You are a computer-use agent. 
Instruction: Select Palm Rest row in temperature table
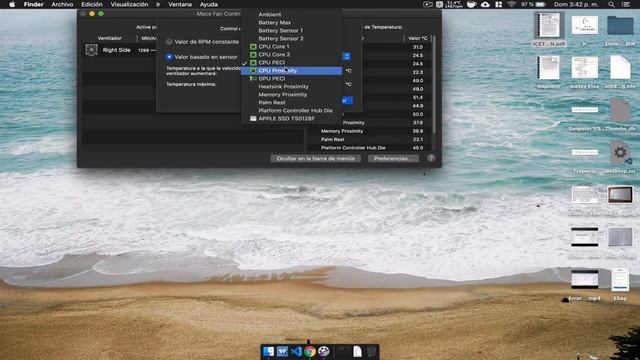pyautogui.click(x=369, y=139)
